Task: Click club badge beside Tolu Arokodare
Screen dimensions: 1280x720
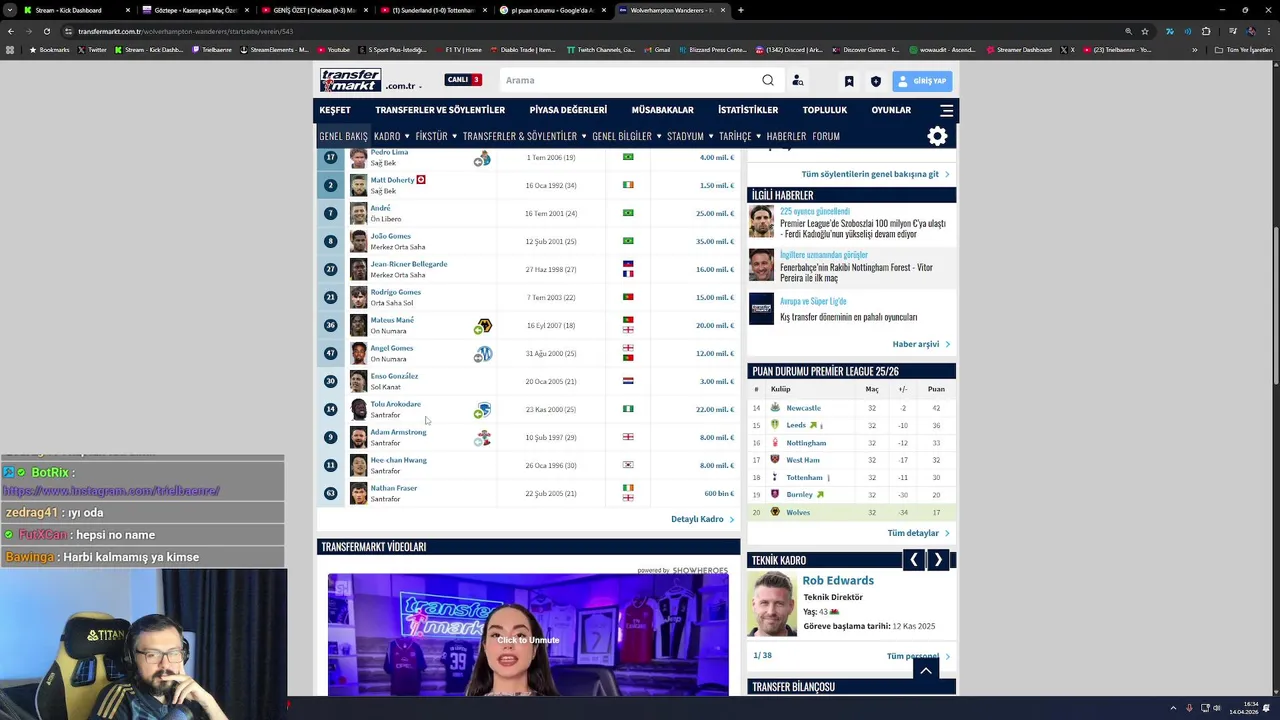Action: pyautogui.click(x=483, y=410)
